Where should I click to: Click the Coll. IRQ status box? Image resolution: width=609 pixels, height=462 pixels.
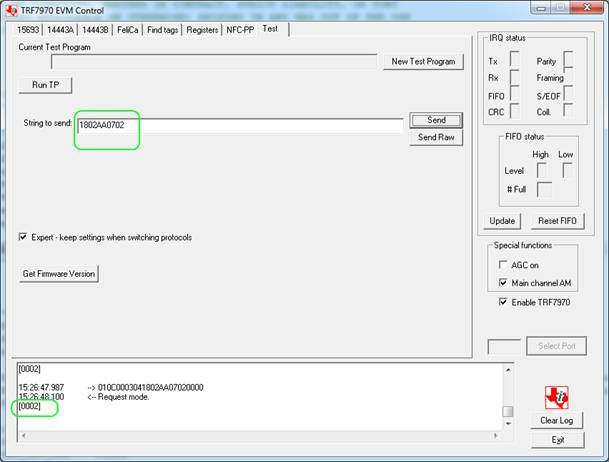[x=568, y=110]
